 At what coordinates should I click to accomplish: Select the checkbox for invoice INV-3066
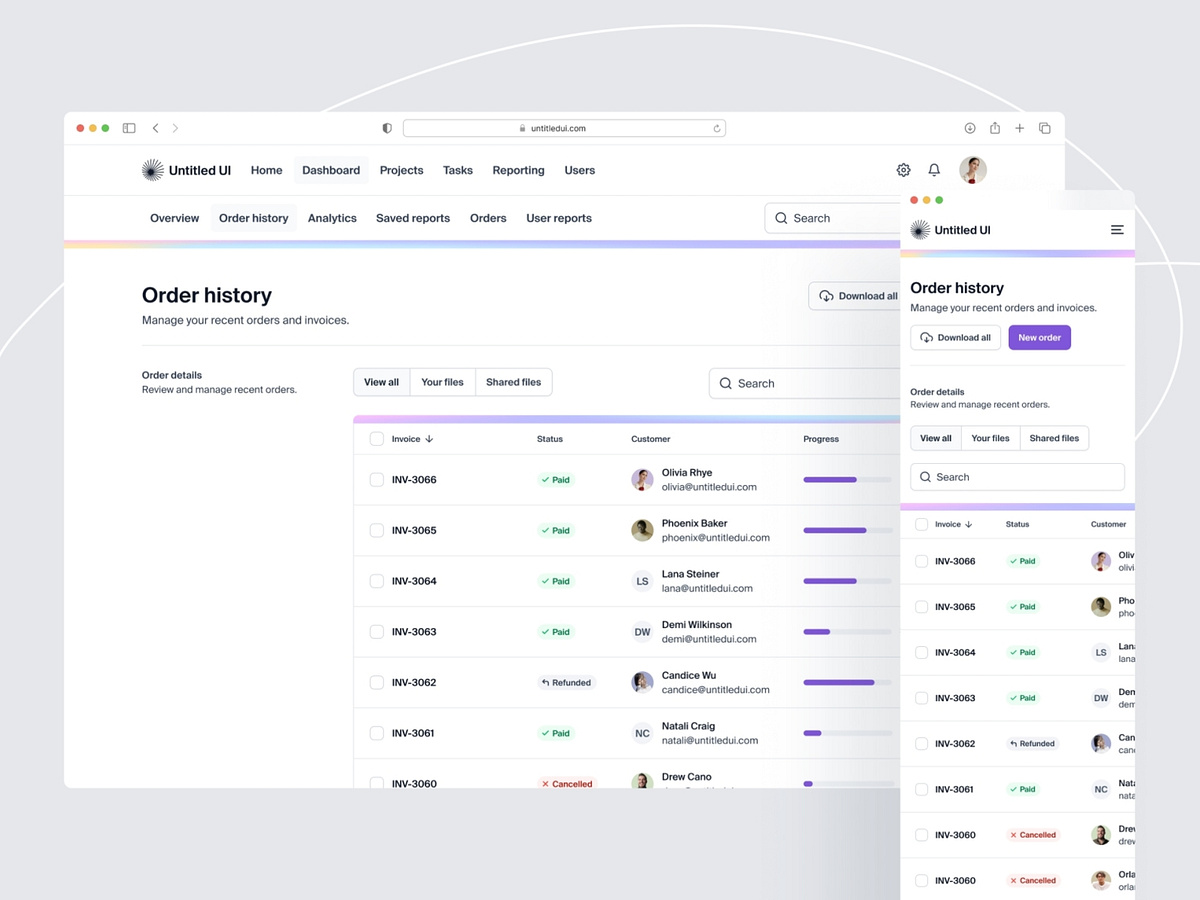click(376, 480)
